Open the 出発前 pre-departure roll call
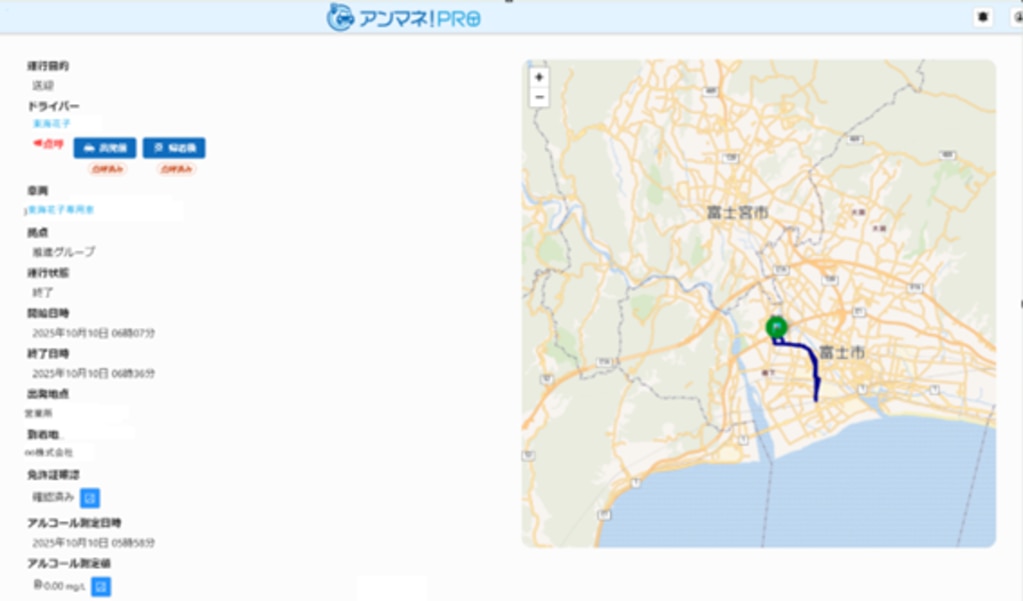Image resolution: width=1023 pixels, height=601 pixels. (105, 148)
